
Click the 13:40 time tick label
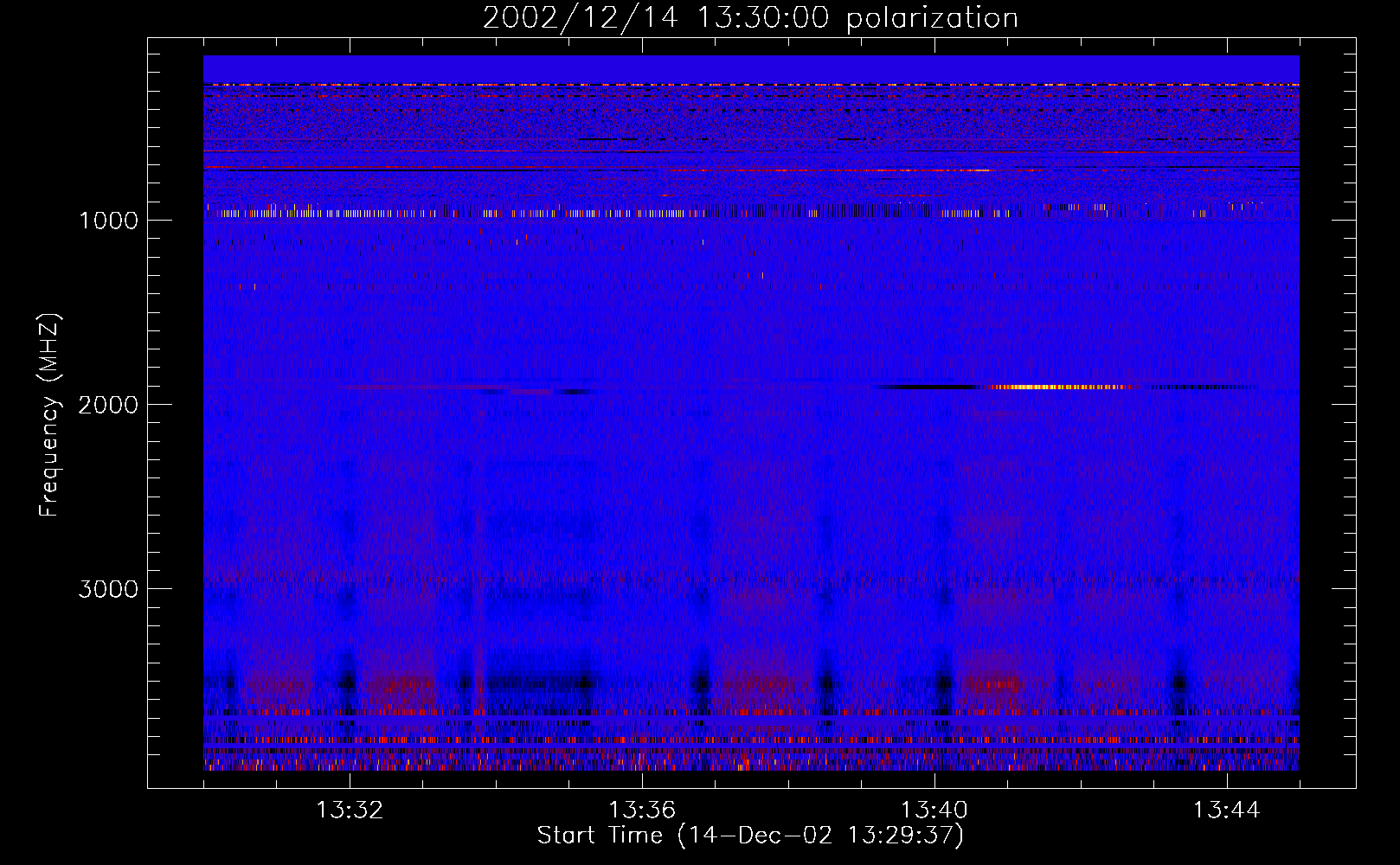pyautogui.click(x=934, y=811)
